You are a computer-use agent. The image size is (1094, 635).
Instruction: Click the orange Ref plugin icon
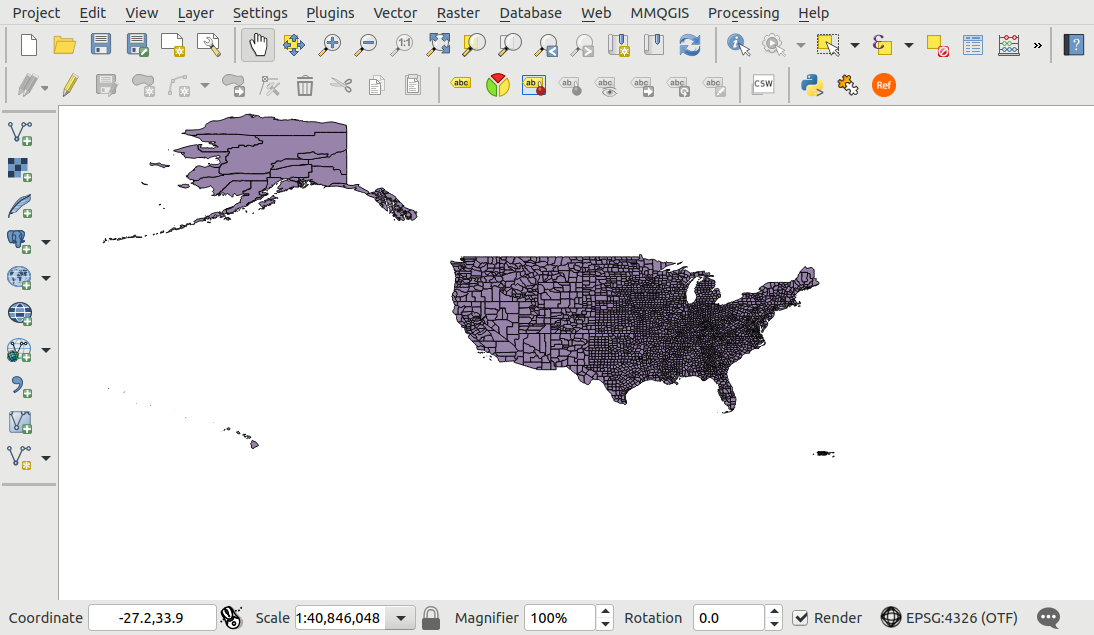pyautogui.click(x=883, y=85)
